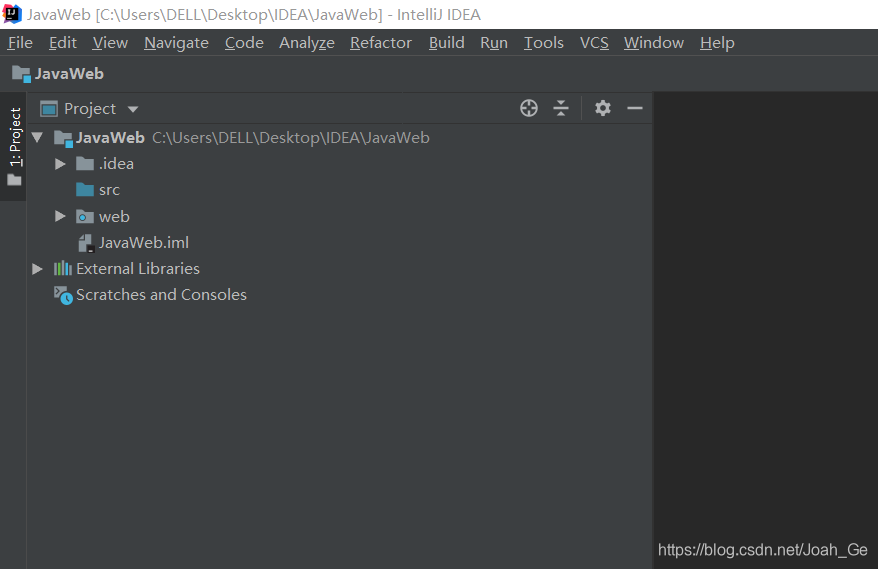Click the web resource folder icon
878x569 pixels.
point(85,216)
